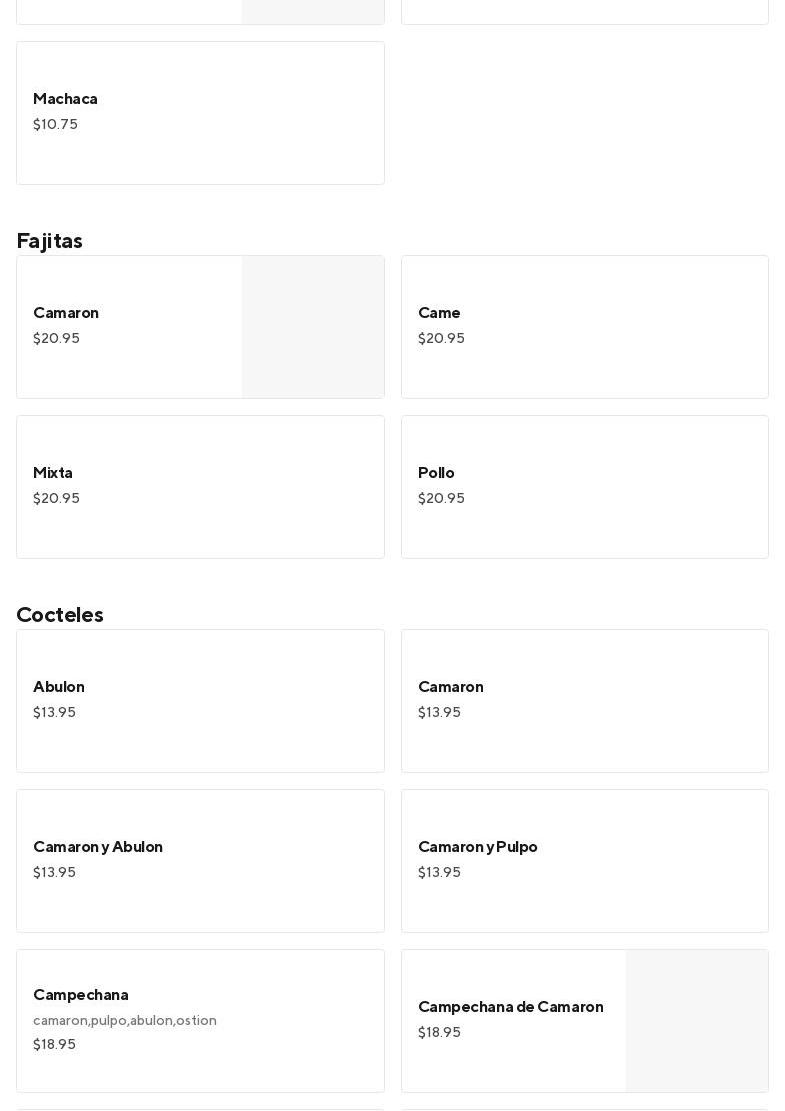Choose the Camaron y Pulpo coctel

click(x=584, y=861)
